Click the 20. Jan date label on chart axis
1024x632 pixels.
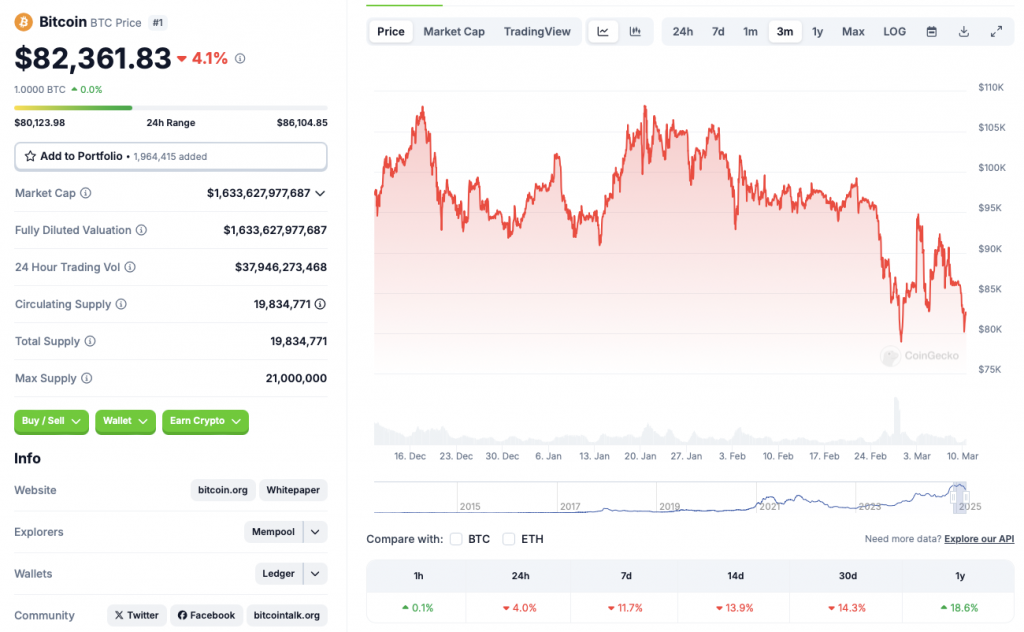[640, 456]
